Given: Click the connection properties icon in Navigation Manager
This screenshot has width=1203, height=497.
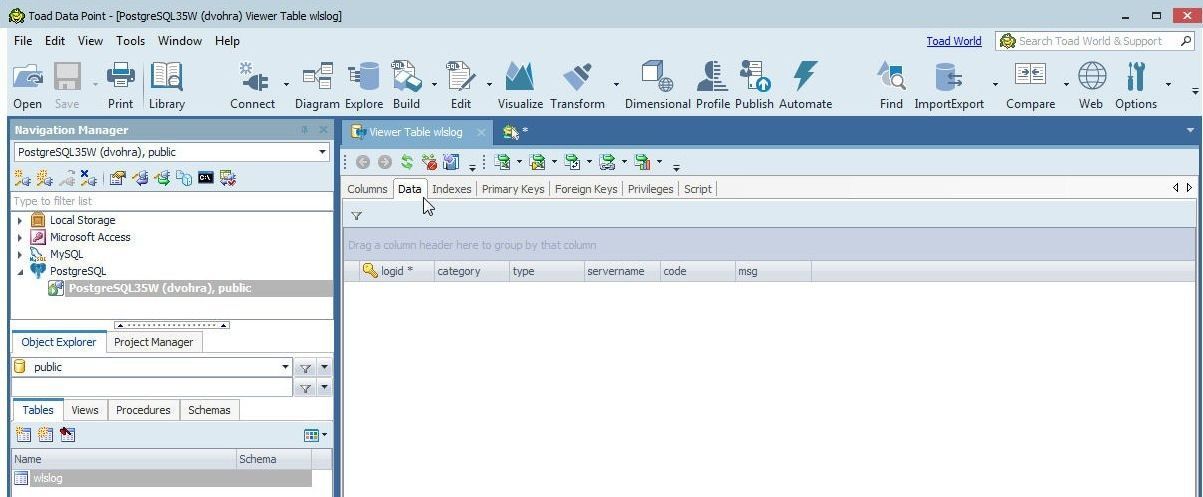Looking at the screenshot, I should [117, 178].
